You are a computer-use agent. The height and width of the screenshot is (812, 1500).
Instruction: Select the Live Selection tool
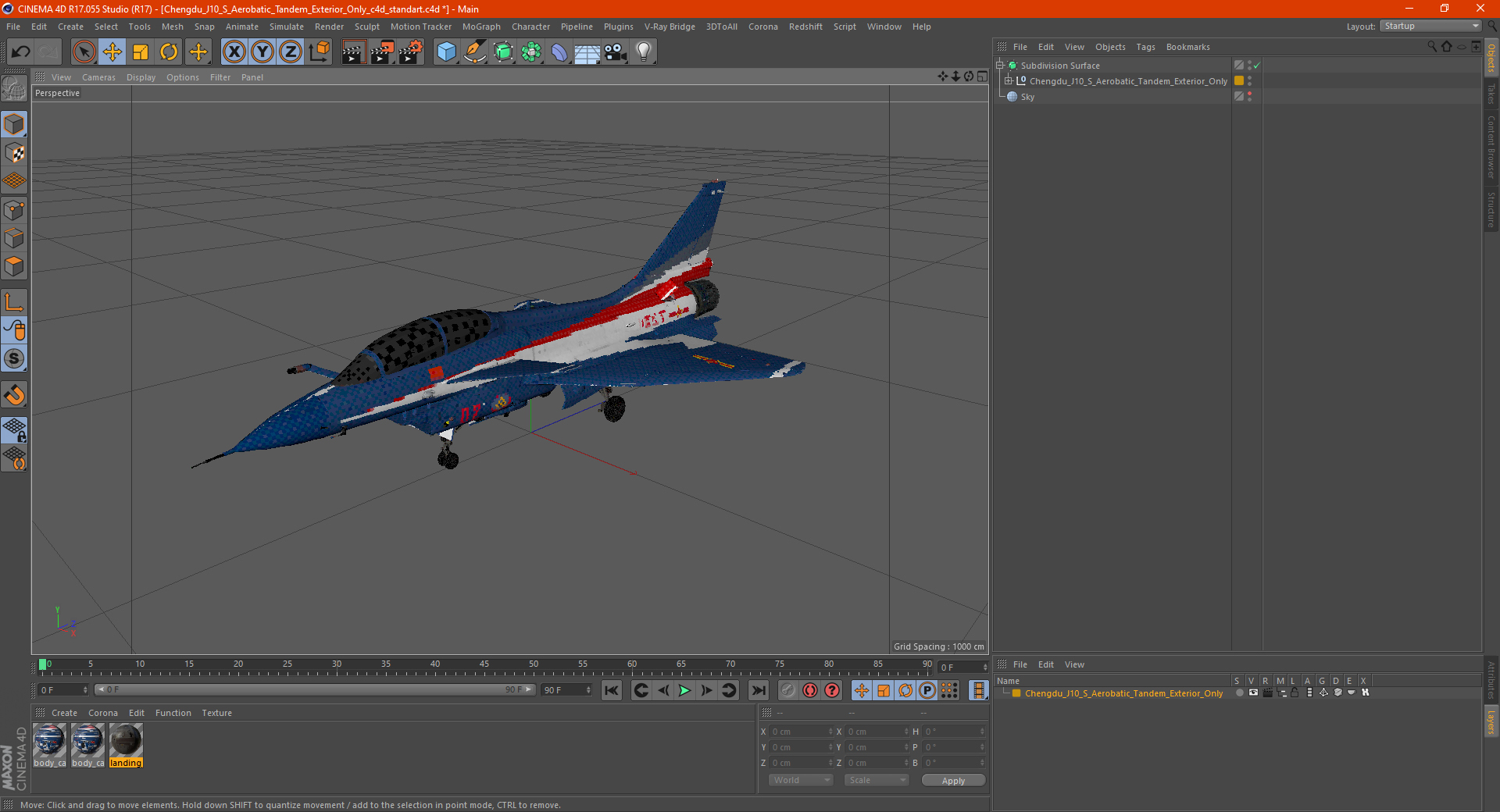84,52
